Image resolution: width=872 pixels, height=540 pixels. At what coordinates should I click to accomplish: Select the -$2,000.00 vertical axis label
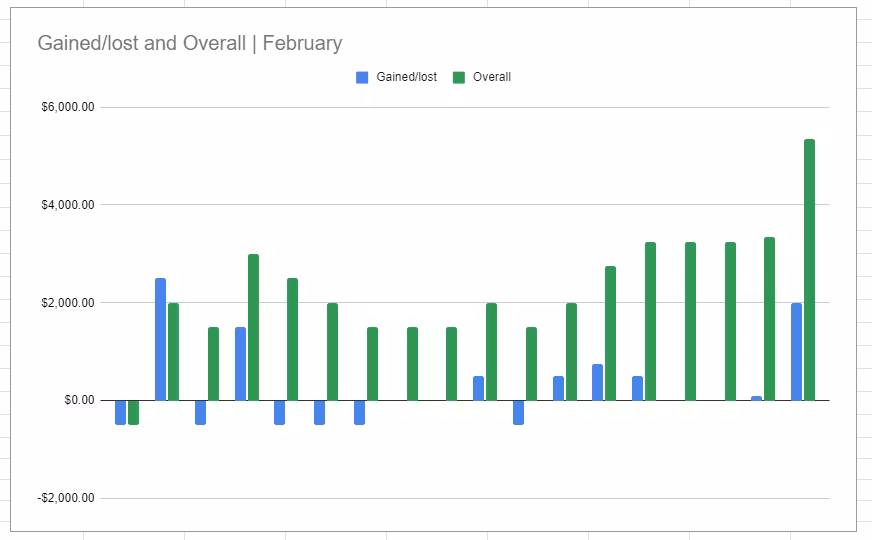tap(66, 498)
